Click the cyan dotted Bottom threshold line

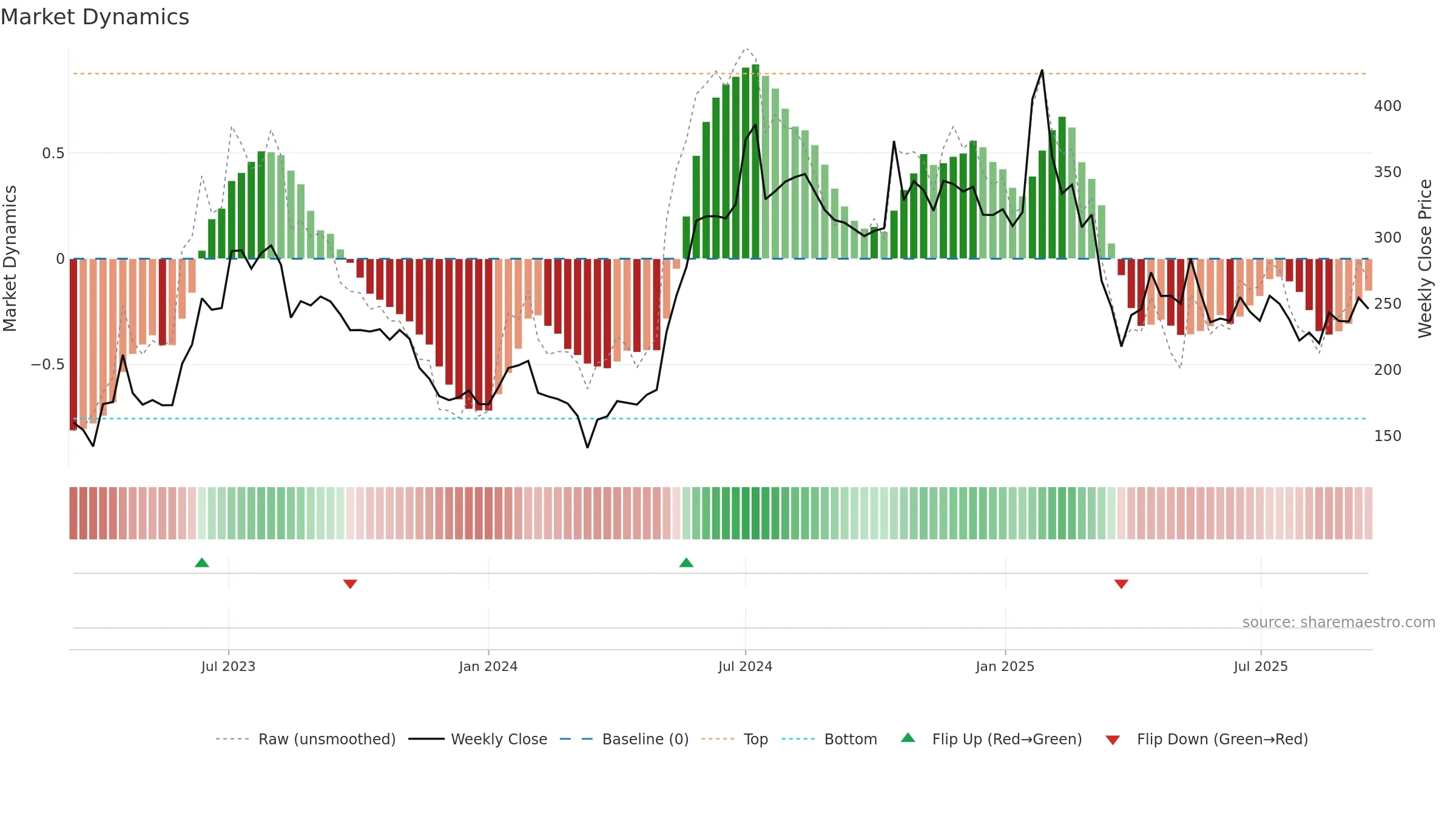[x=720, y=419]
